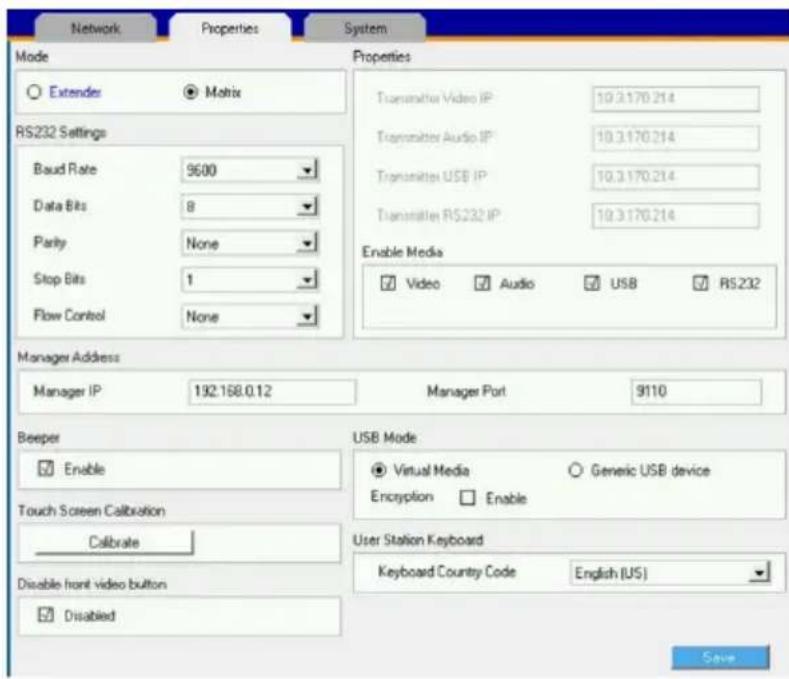The image size is (789, 679).
Task: Click the User Station Keyboard label
Action: point(418,540)
